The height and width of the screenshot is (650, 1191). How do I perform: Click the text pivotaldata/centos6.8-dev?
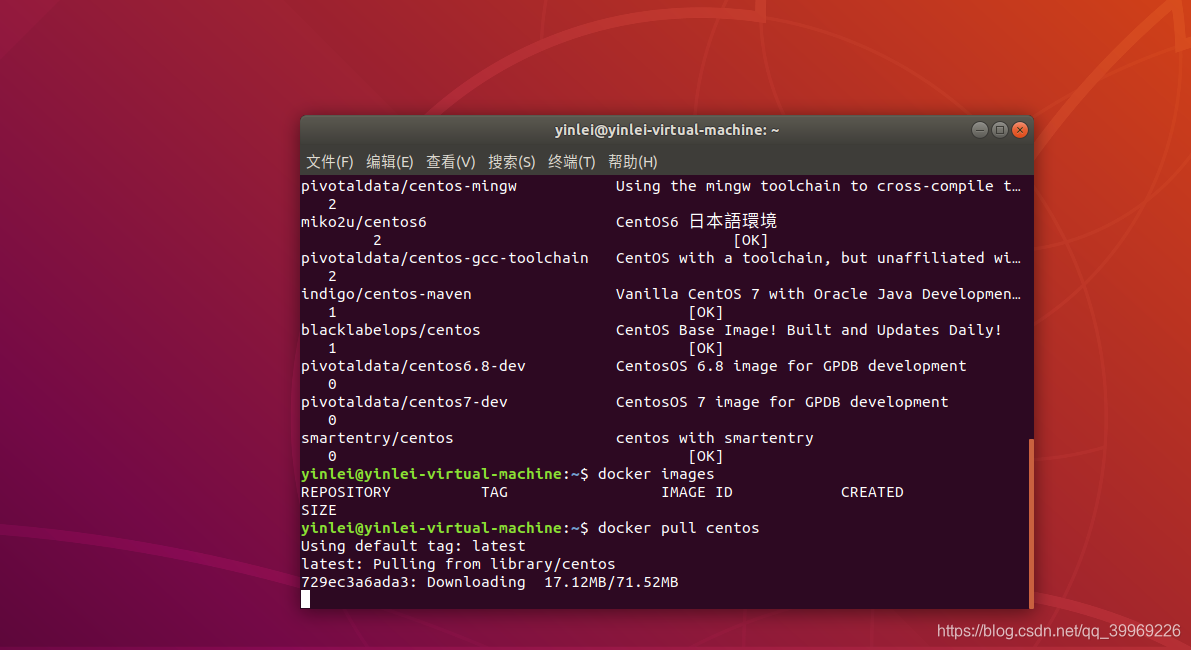point(413,366)
